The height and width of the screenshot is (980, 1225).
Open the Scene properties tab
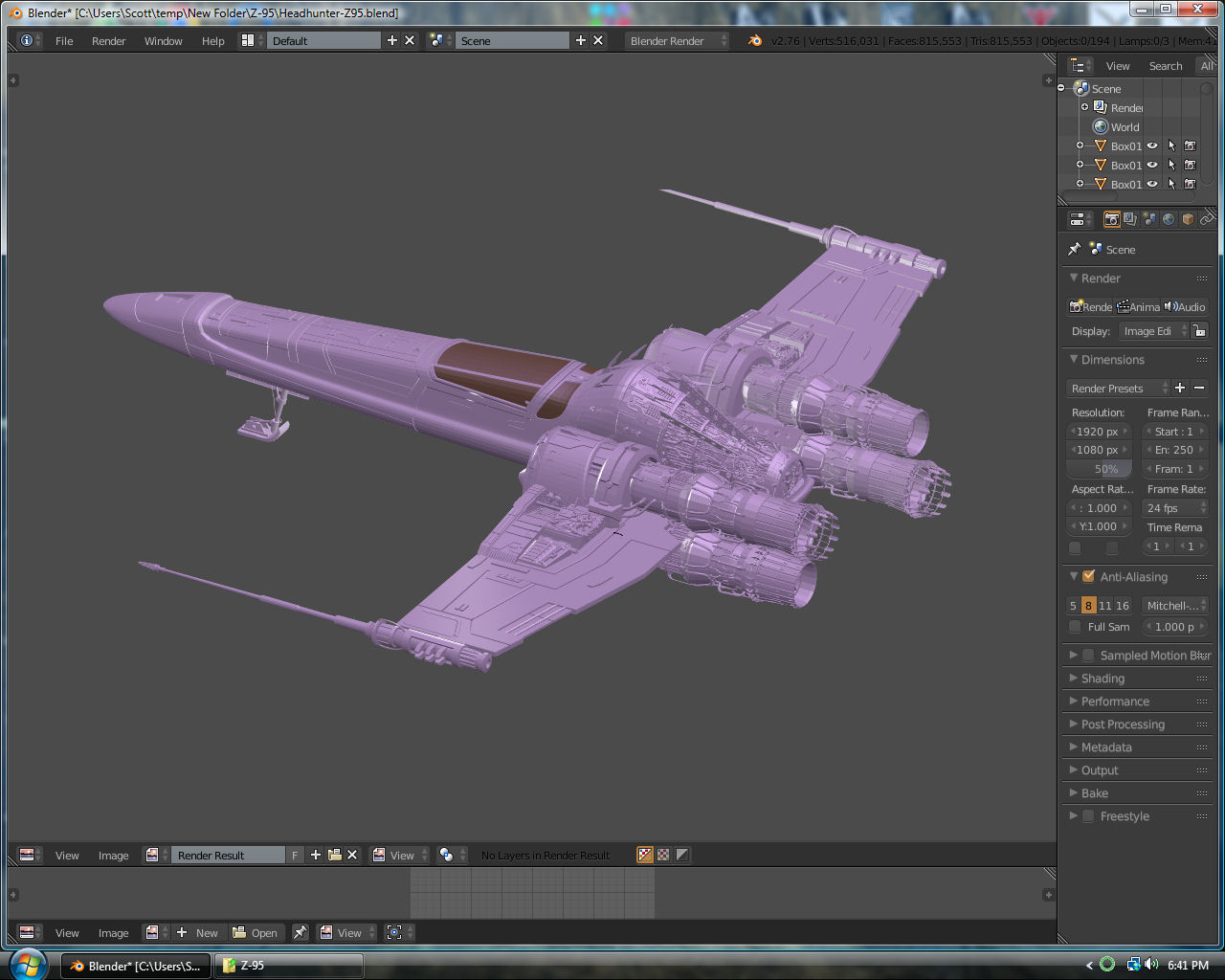[1149, 219]
